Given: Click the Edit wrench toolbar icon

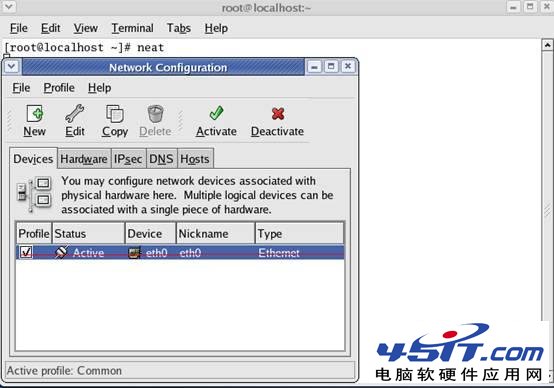Looking at the screenshot, I should click(75, 113).
